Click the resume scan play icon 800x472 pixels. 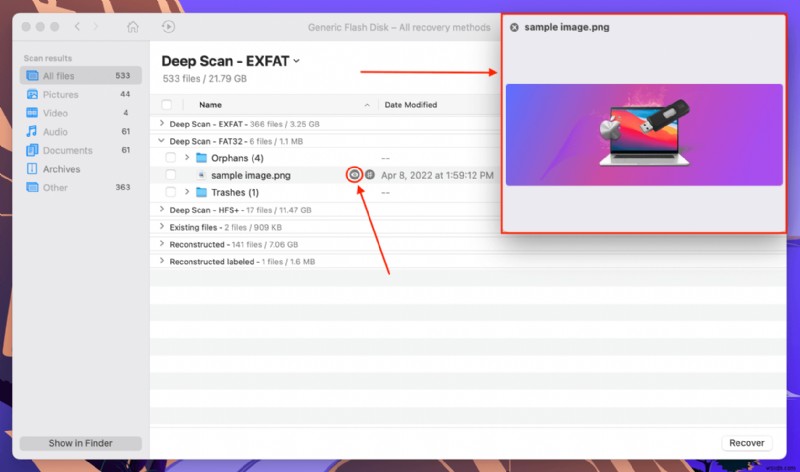168,27
